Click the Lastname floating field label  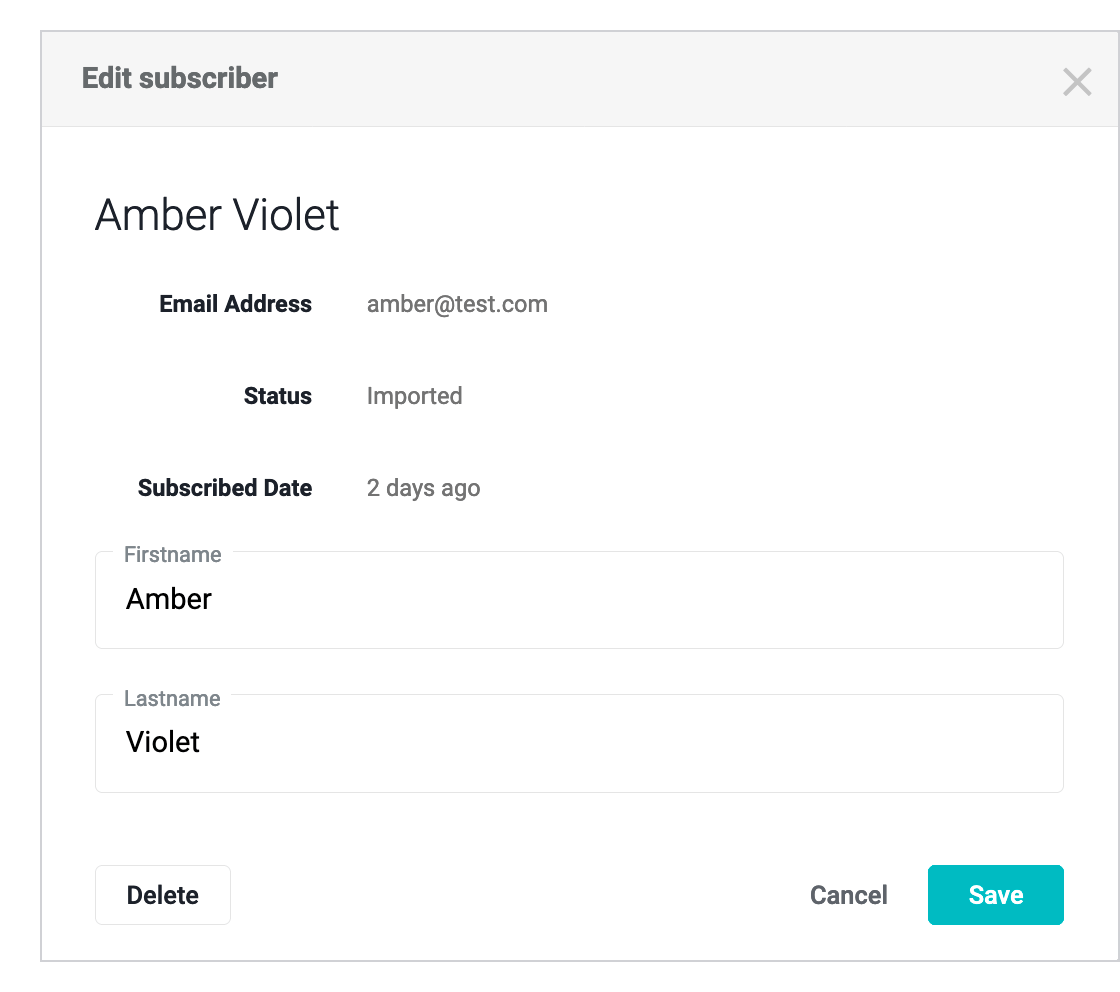point(172,698)
